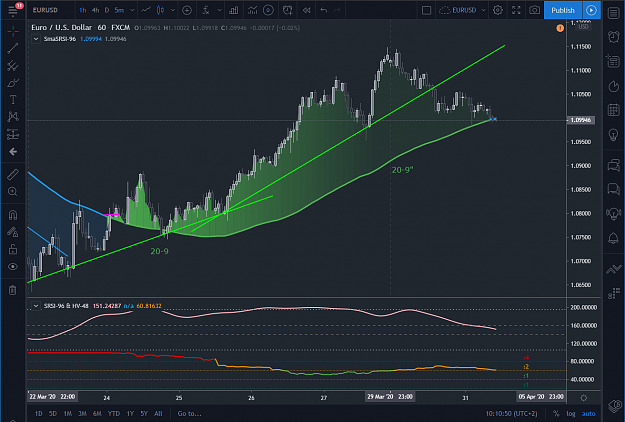Click the redo arrow
This screenshot has width=625, height=422.
click(337, 10)
